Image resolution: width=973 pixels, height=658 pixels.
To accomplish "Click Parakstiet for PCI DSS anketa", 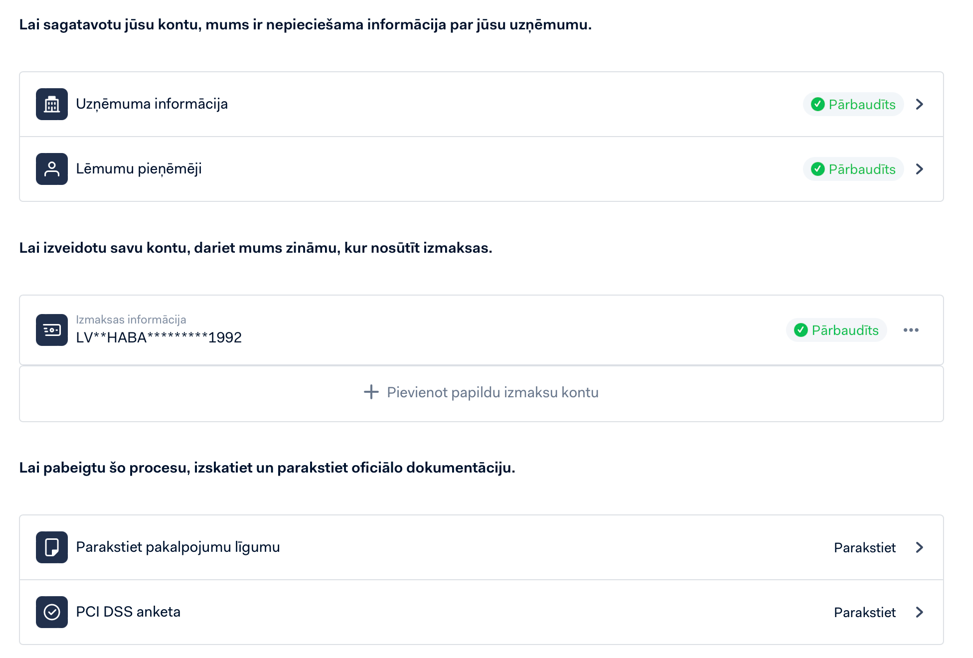I will [x=865, y=612].
